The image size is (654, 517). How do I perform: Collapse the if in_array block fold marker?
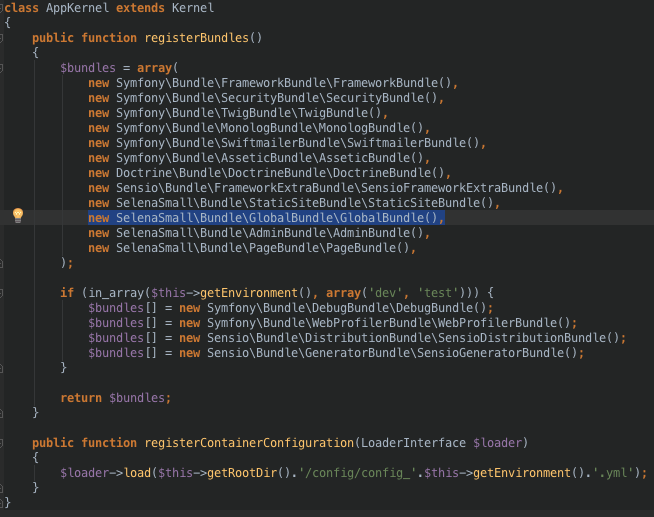click(x=1, y=294)
